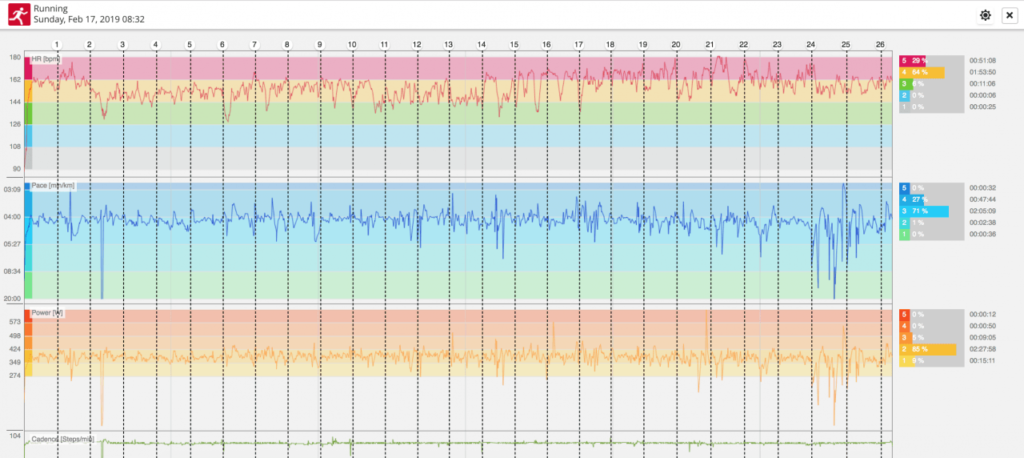Screen dimensions: 1024x458
Task: Select heart rate zone 4 bar (64 %)
Action: point(926,73)
